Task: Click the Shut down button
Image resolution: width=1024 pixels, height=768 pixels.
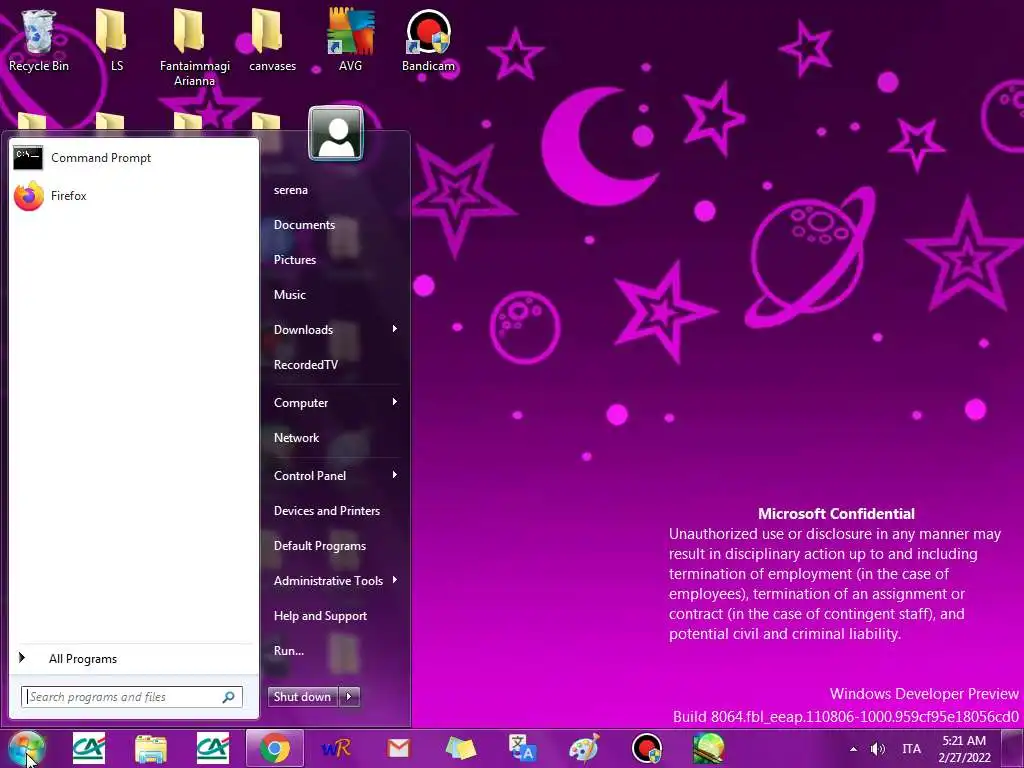Action: [x=303, y=697]
